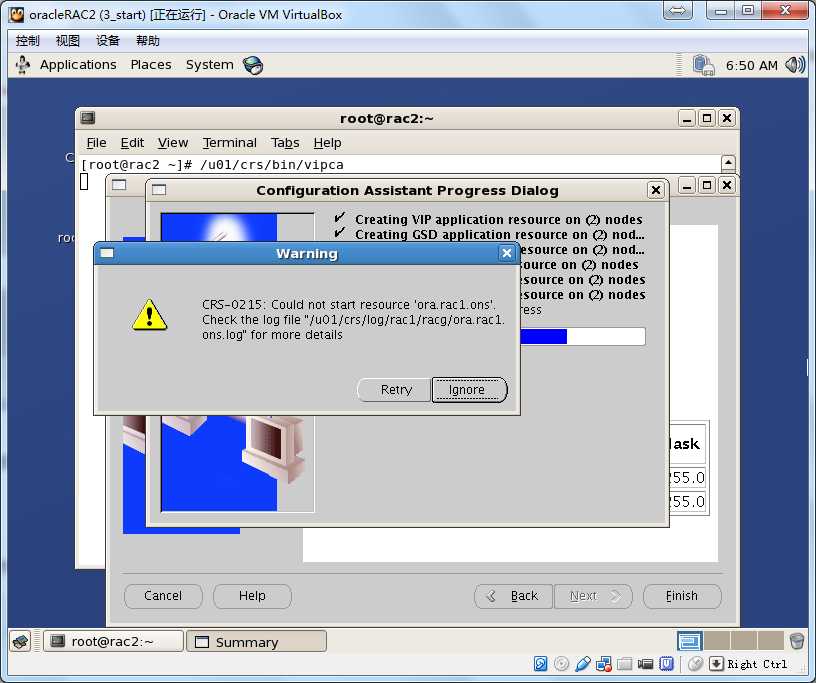Open the Terminal menu in terminal window
The height and width of the screenshot is (683, 816).
coord(230,143)
